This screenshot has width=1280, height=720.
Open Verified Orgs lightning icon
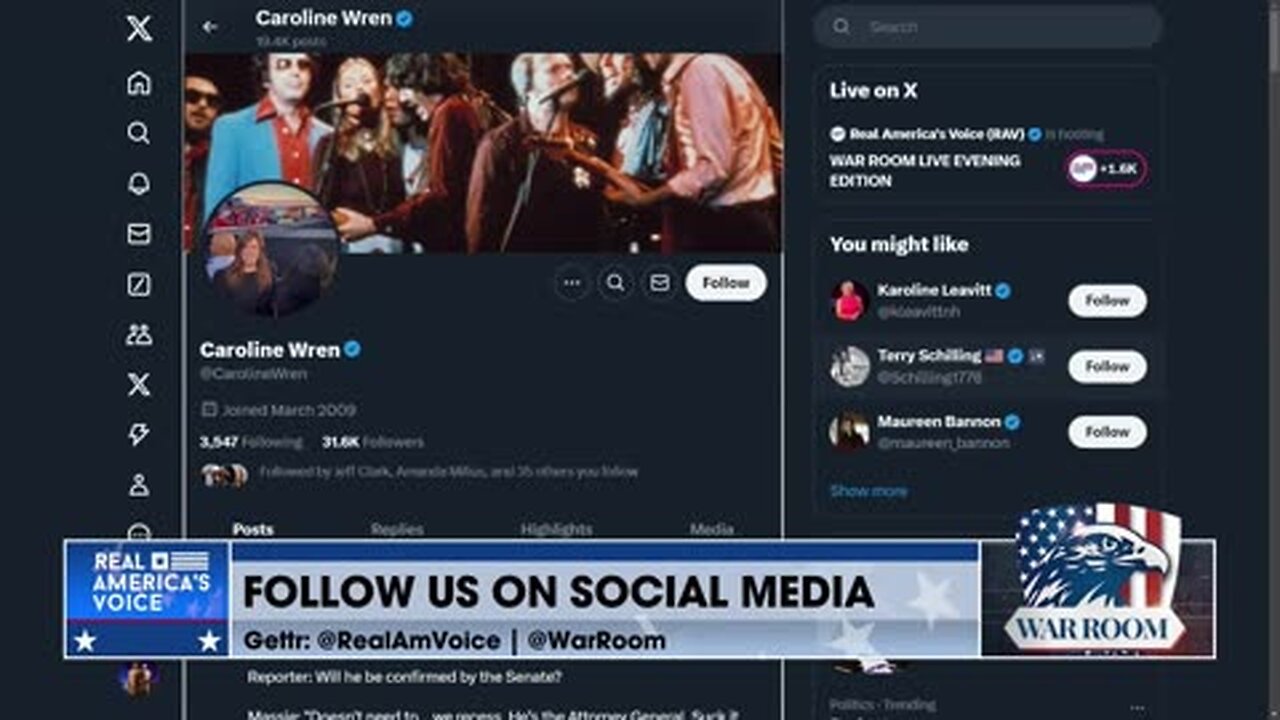(139, 435)
